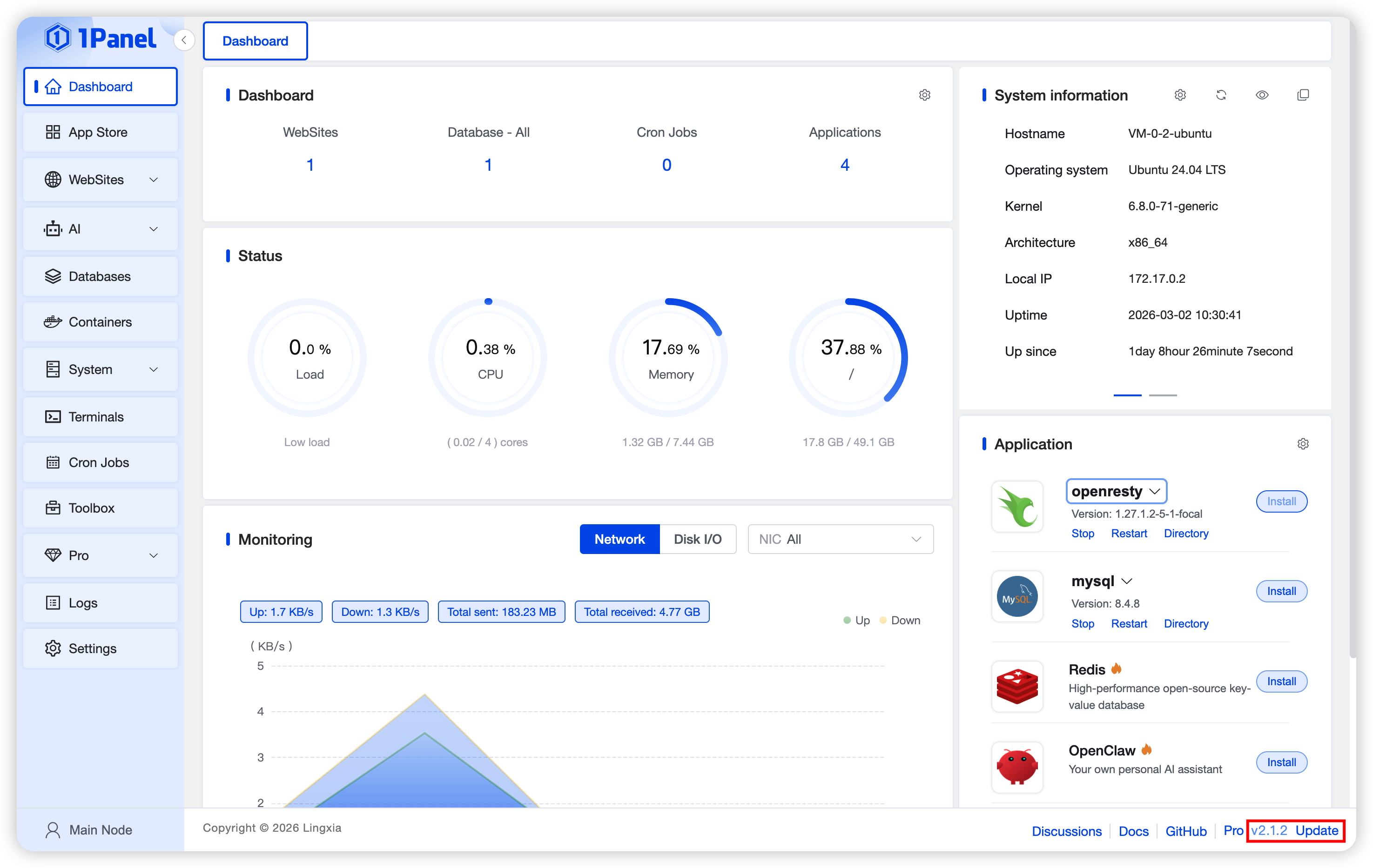1373x868 pixels.
Task: Open the Dashboard card settings gear
Action: click(x=924, y=95)
